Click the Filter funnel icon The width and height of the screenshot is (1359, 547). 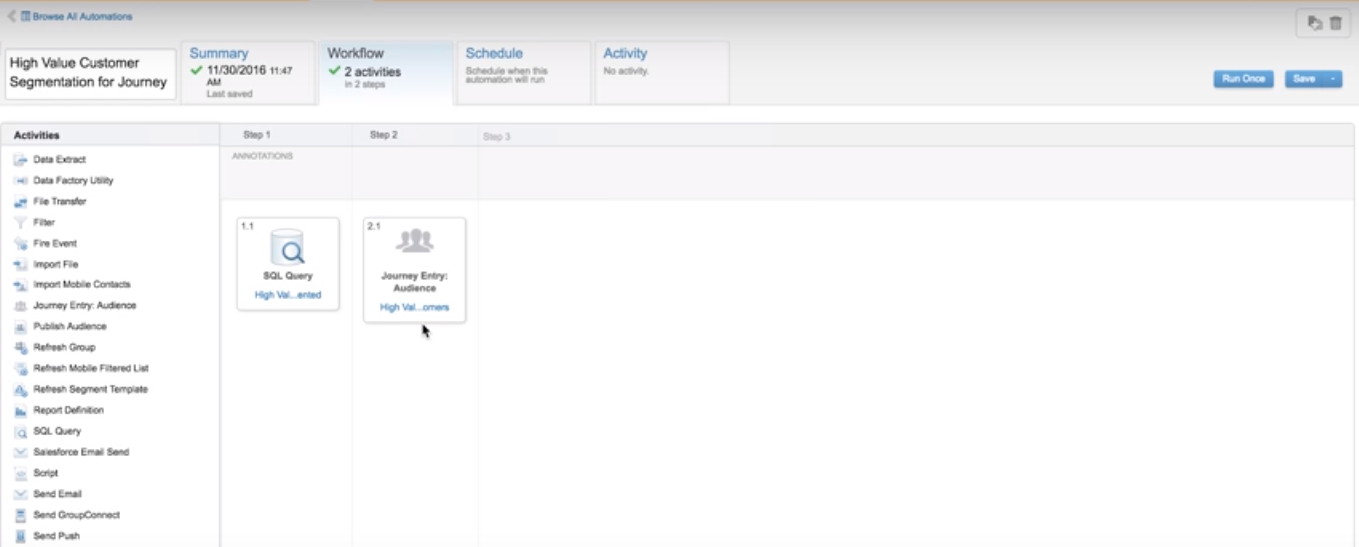point(20,223)
